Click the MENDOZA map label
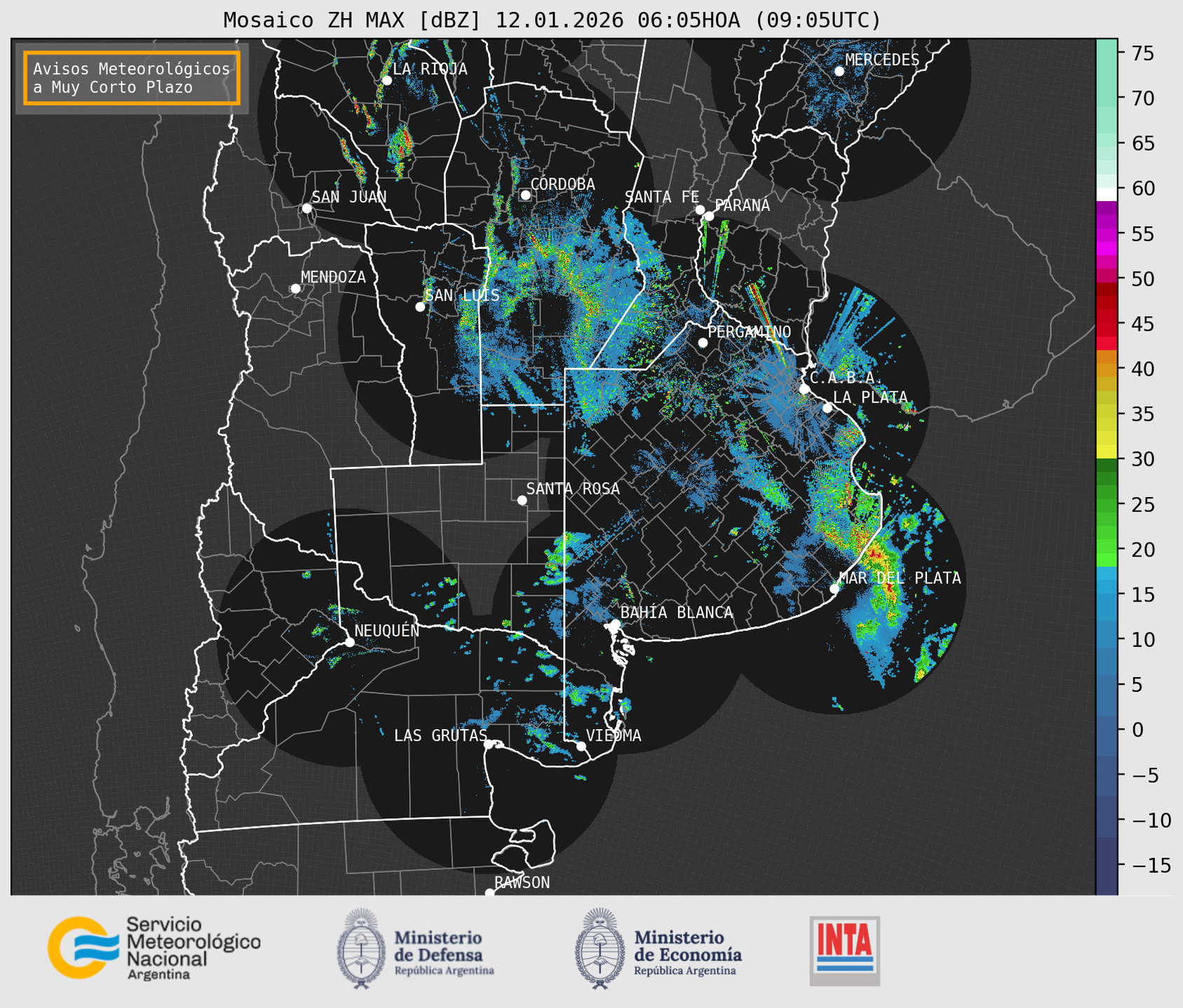1183x1008 pixels. [x=333, y=278]
